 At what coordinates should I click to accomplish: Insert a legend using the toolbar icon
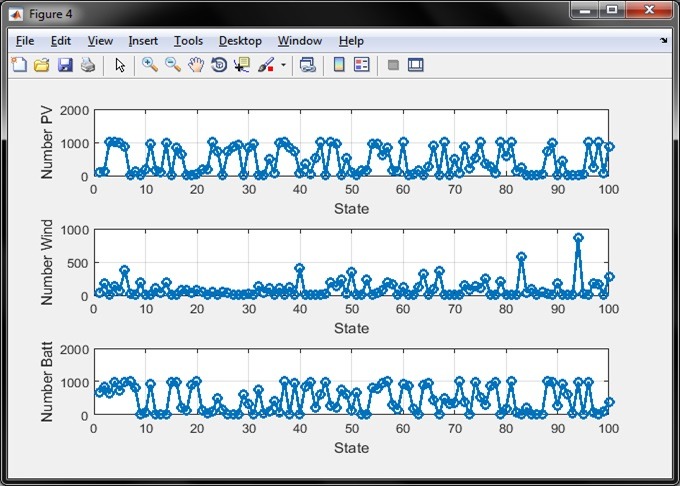(x=362, y=65)
